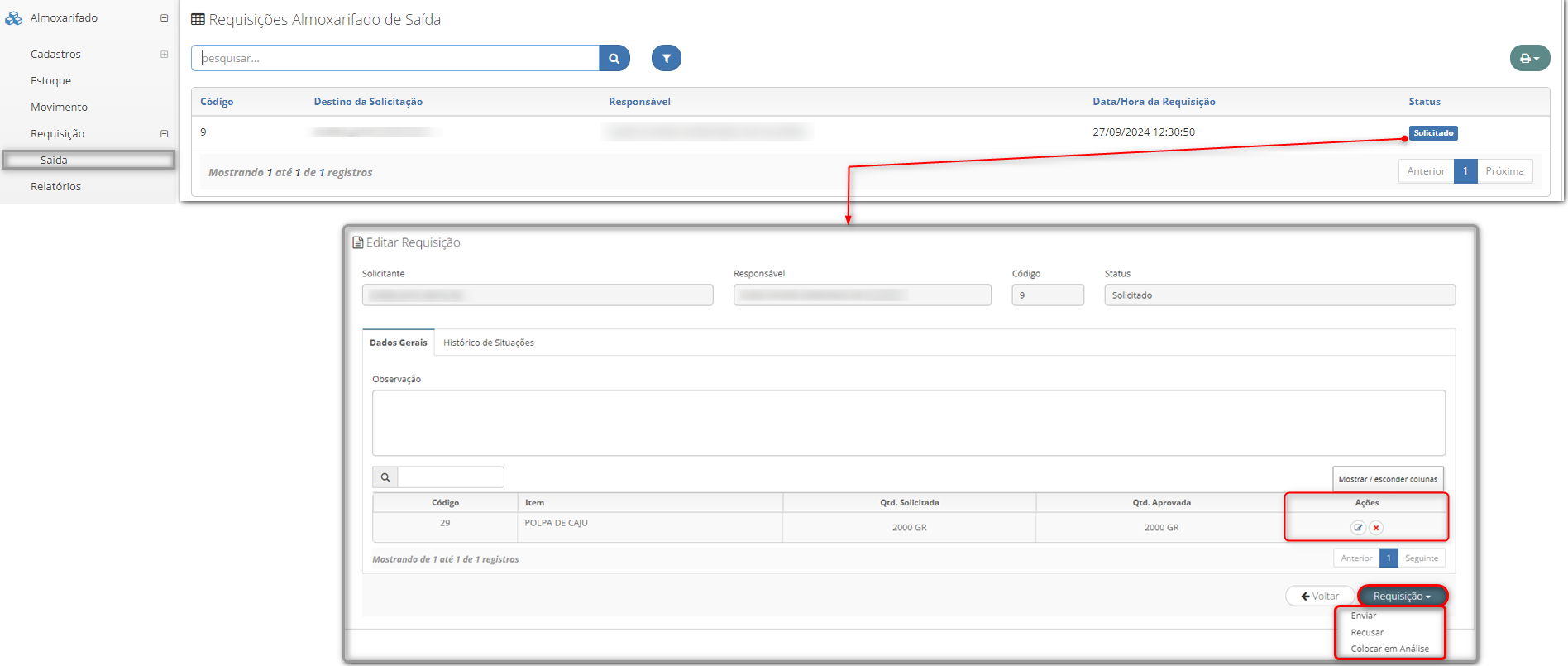Sort items by Qtd. Solicitada column
This screenshot has width=1568, height=666.
910,503
